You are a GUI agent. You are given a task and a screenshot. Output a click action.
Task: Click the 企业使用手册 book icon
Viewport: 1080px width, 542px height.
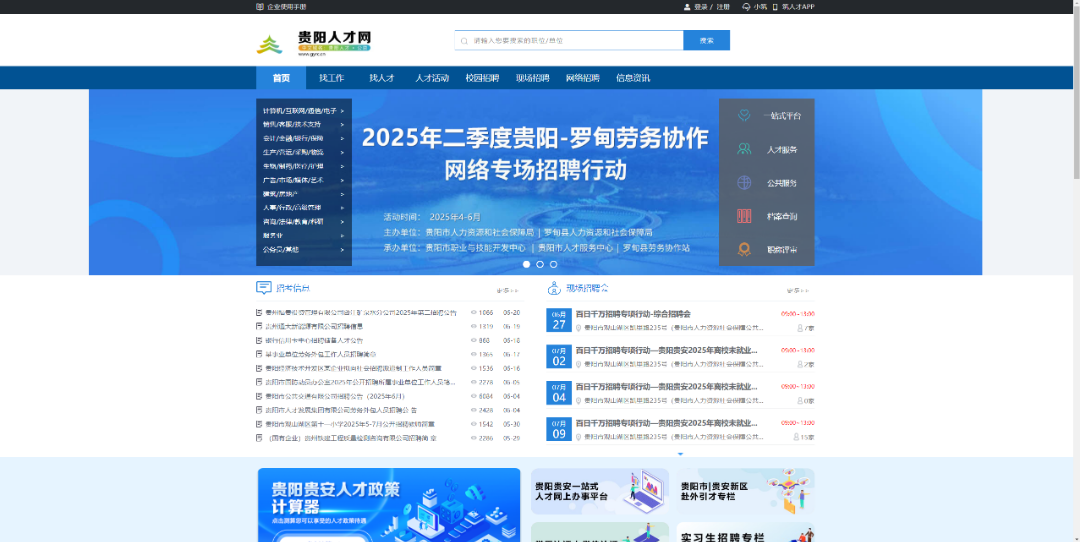(261, 7)
